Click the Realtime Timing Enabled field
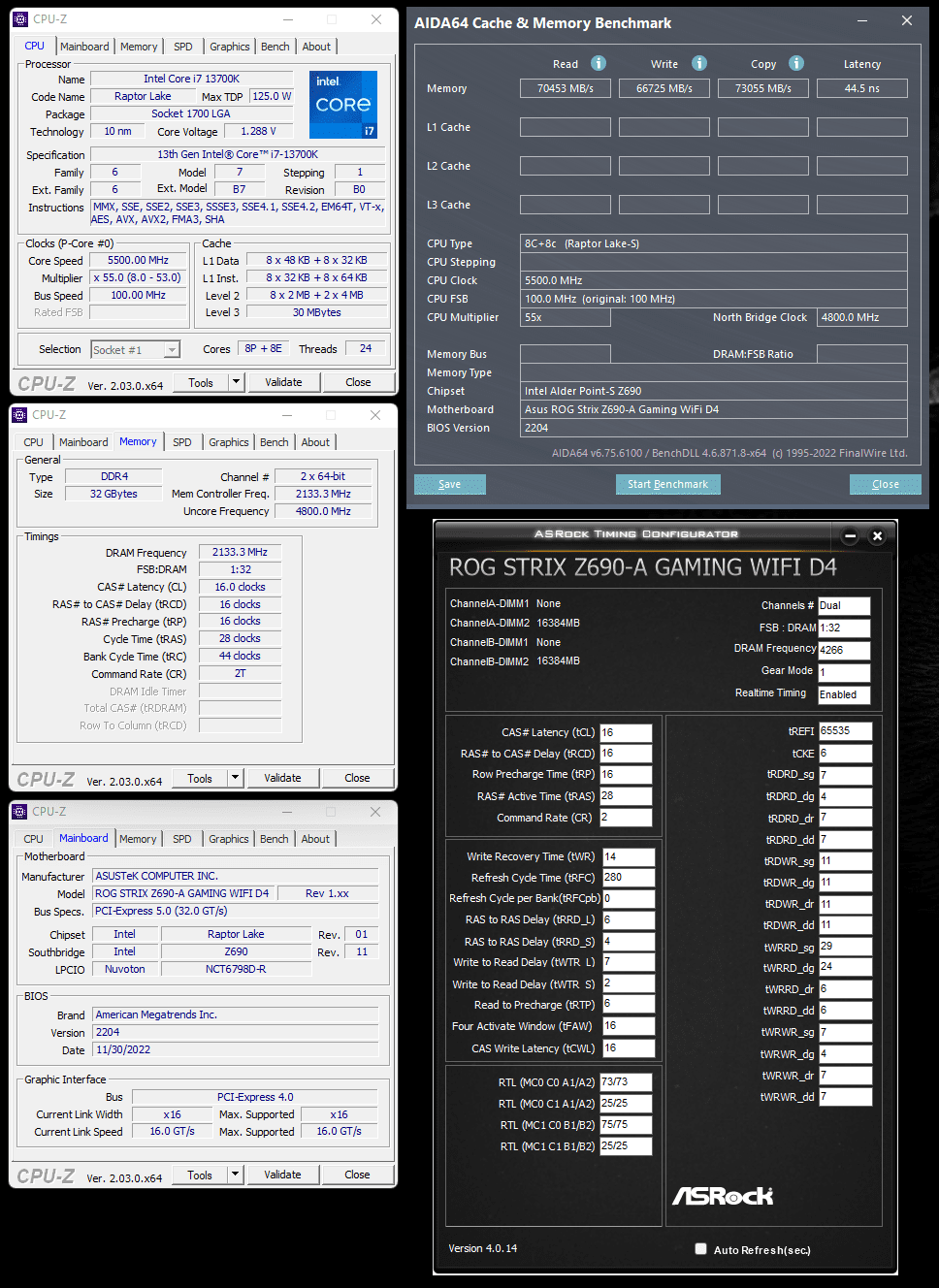 tap(844, 694)
